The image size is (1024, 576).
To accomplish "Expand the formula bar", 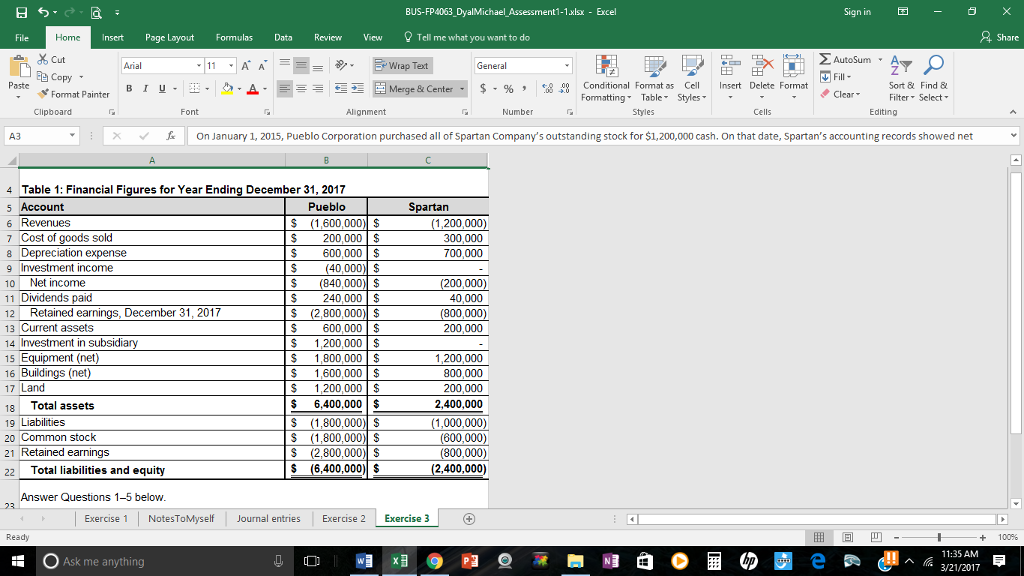I will pos(1013,136).
